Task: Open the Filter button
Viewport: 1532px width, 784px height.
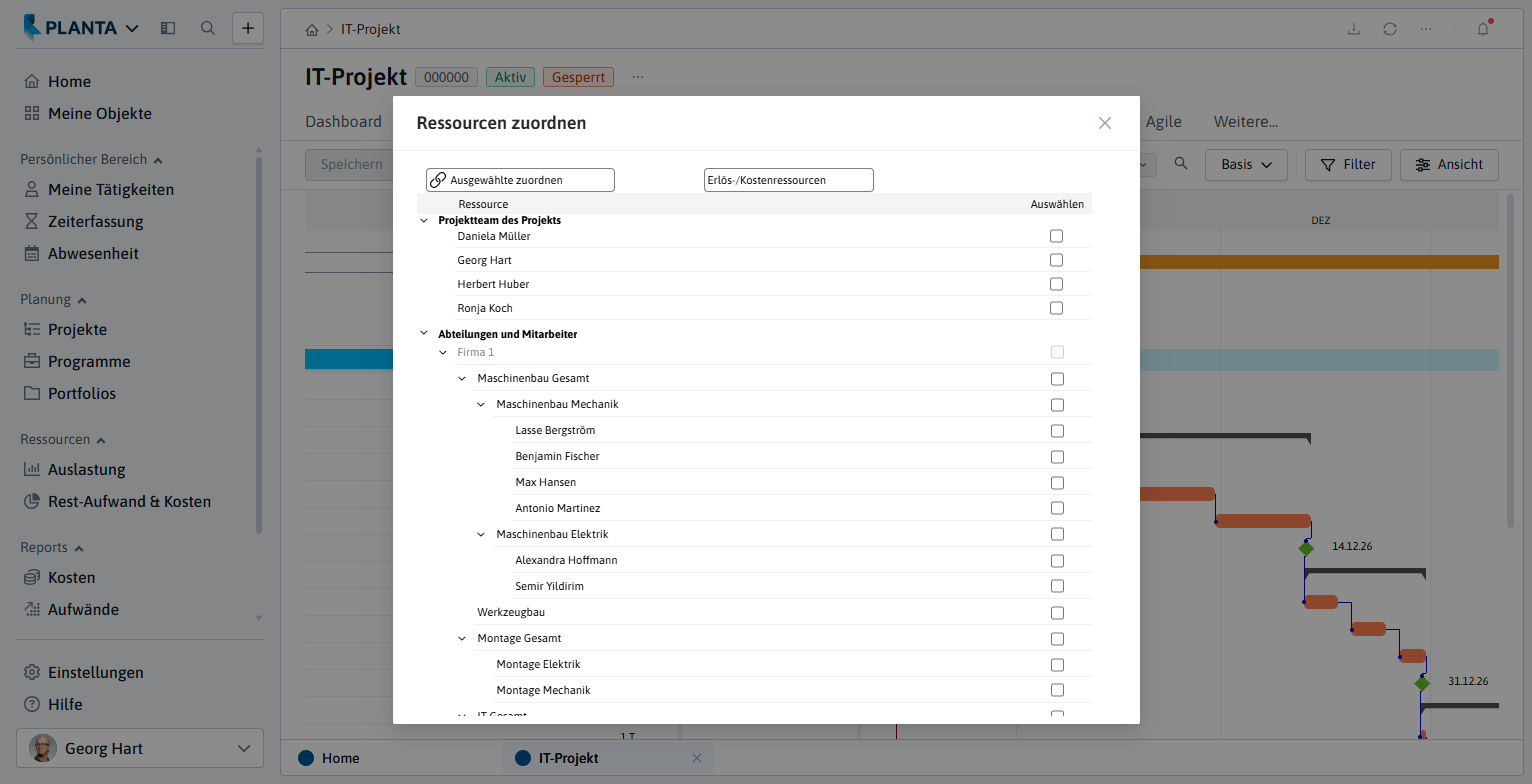Action: tap(1348, 165)
